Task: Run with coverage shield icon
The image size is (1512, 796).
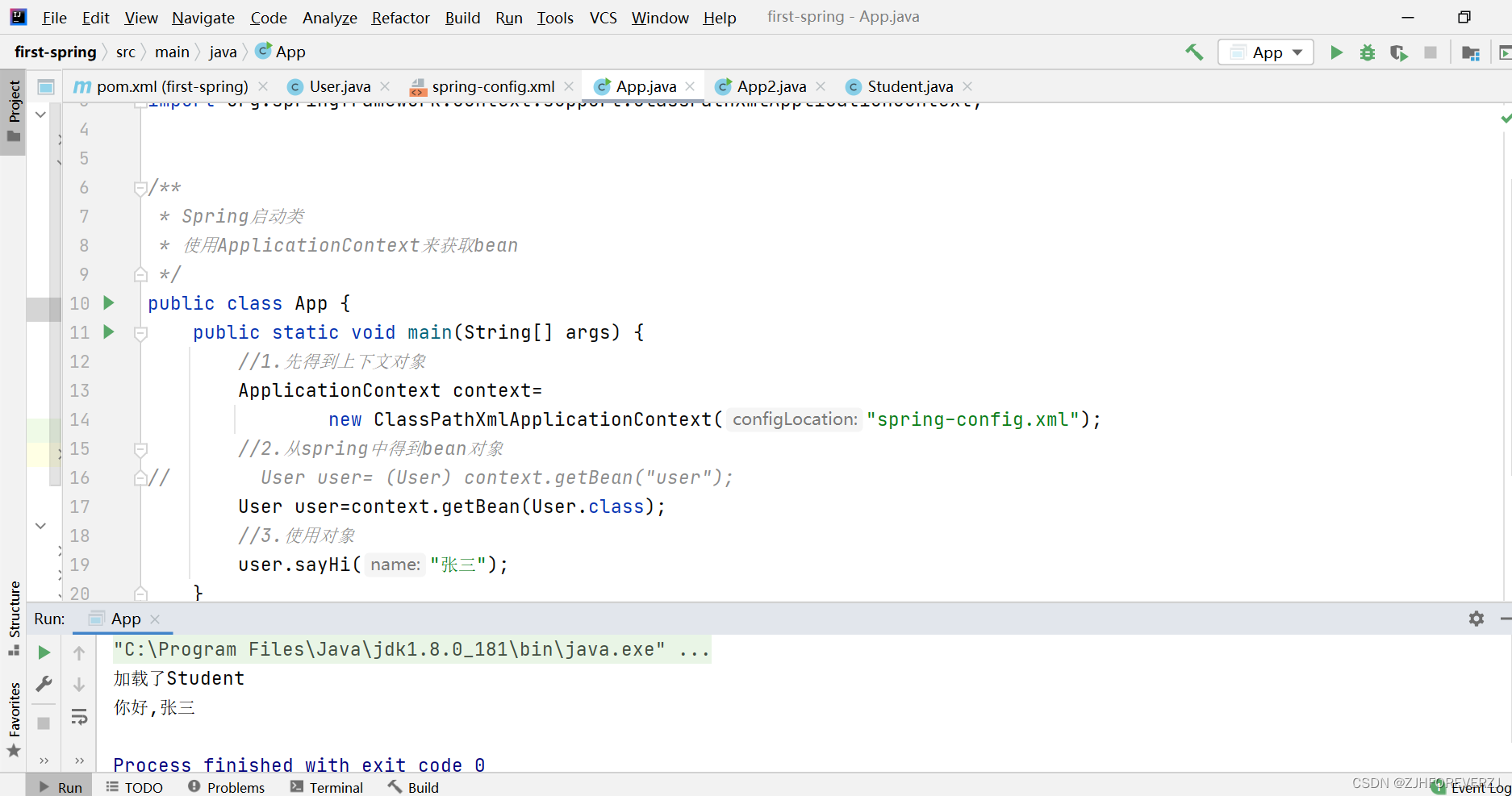Action: pos(1399,52)
